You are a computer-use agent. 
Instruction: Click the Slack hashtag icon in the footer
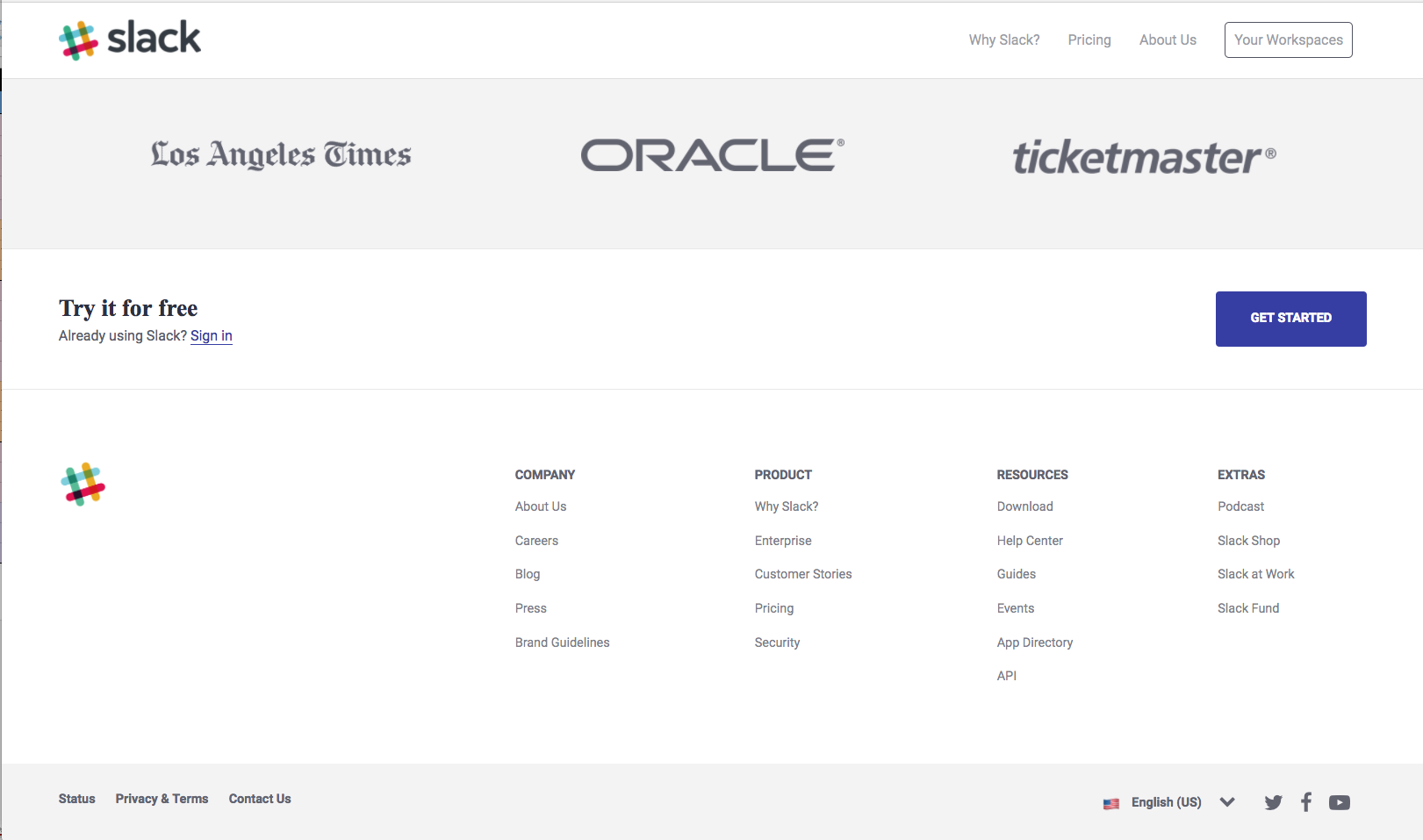click(83, 485)
